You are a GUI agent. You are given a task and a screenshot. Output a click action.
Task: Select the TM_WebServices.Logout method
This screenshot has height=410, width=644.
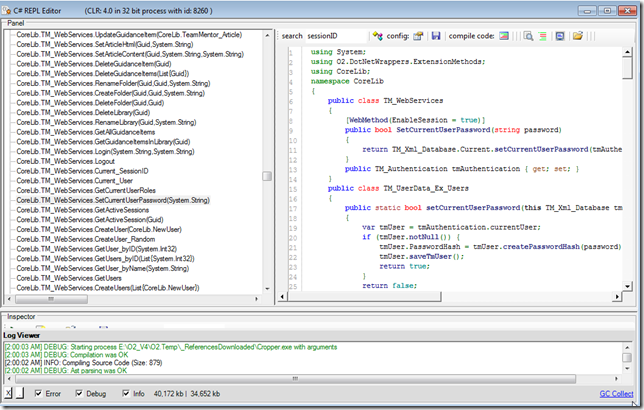65,161
